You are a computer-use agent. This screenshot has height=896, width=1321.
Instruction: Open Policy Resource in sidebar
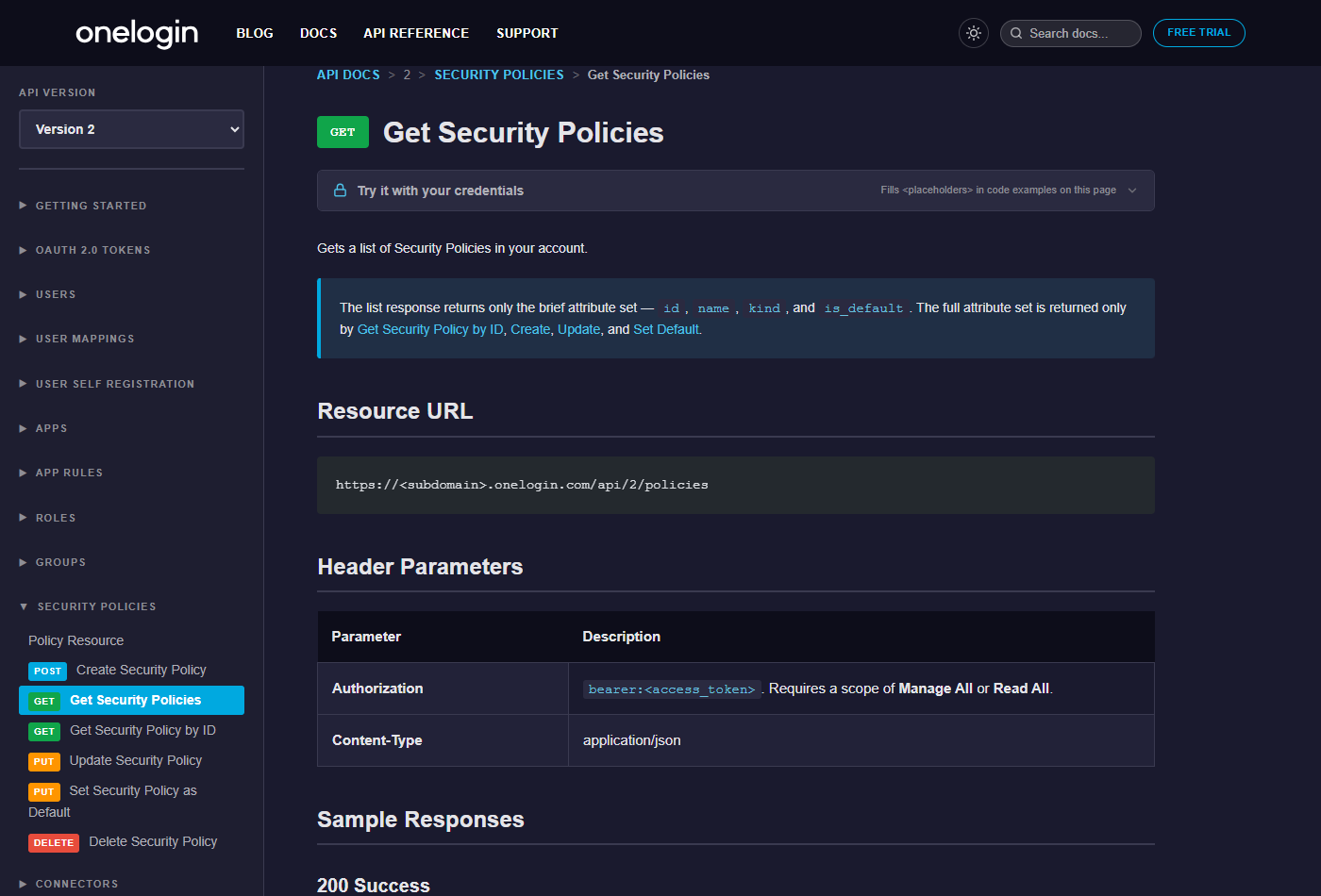(x=76, y=640)
